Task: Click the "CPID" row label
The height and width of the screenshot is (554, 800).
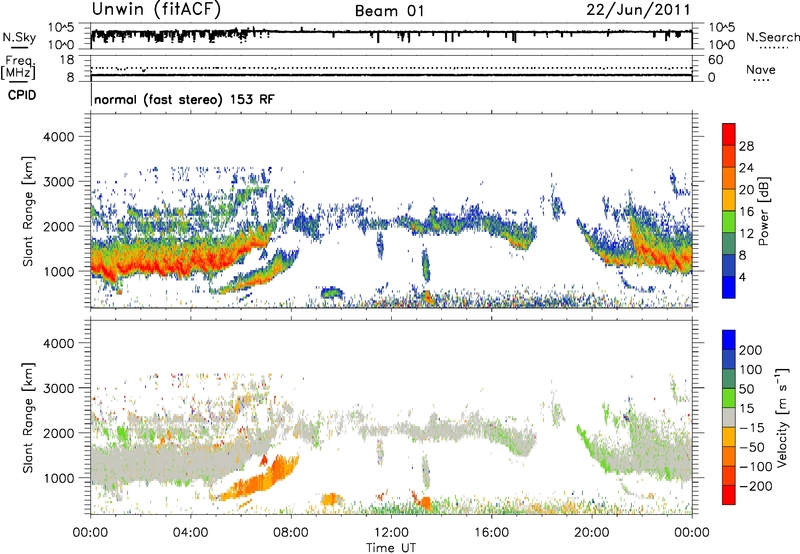Action: pyautogui.click(x=22, y=95)
